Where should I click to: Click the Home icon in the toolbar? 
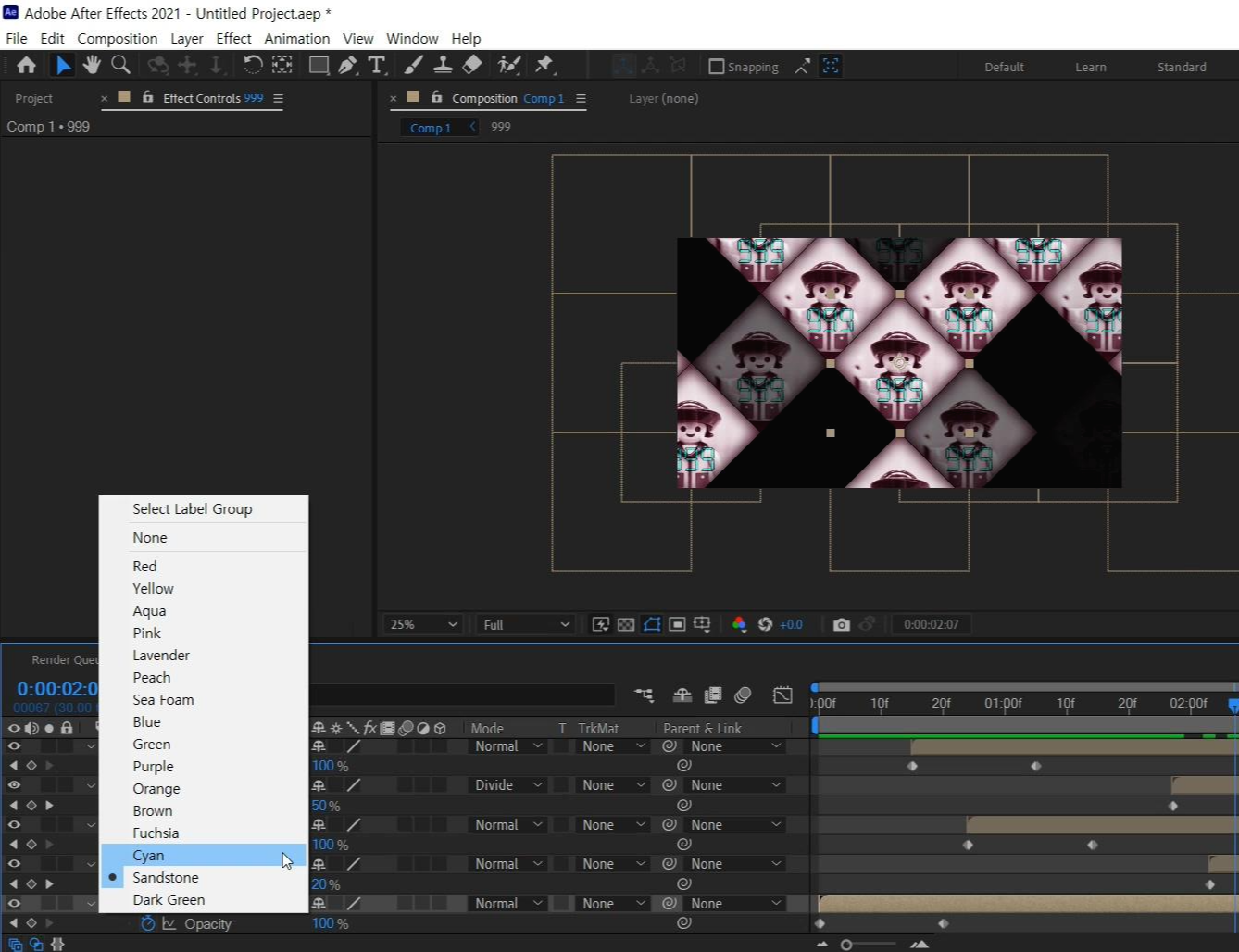[x=26, y=65]
